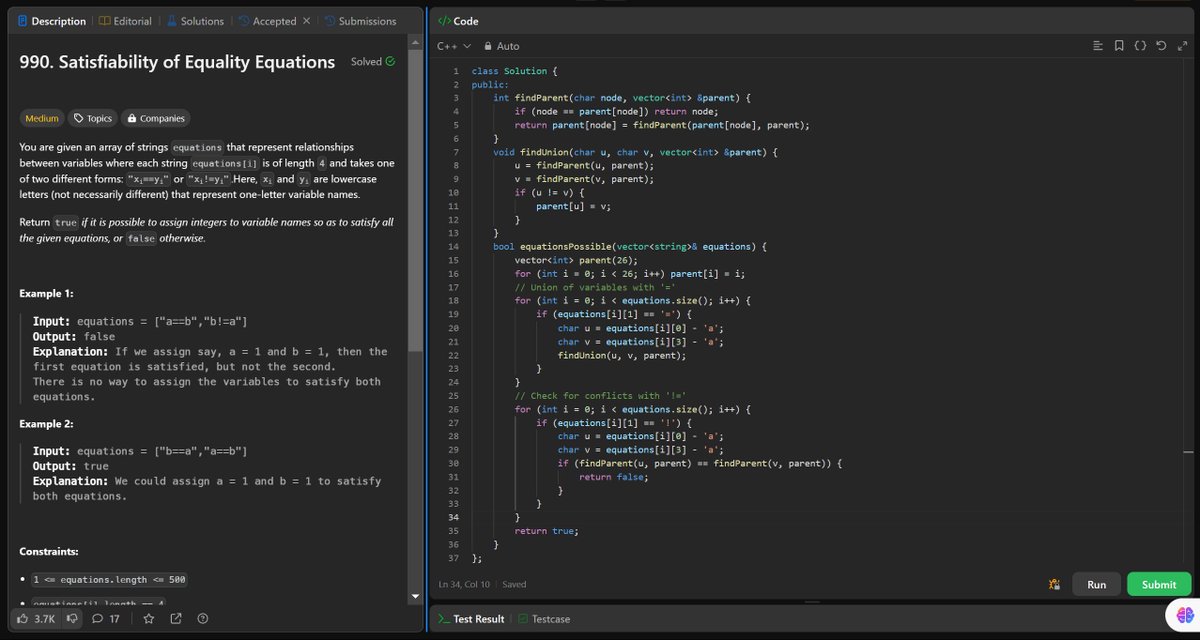1200x640 pixels.
Task: Switch to the Editorial tab
Action: click(x=126, y=21)
